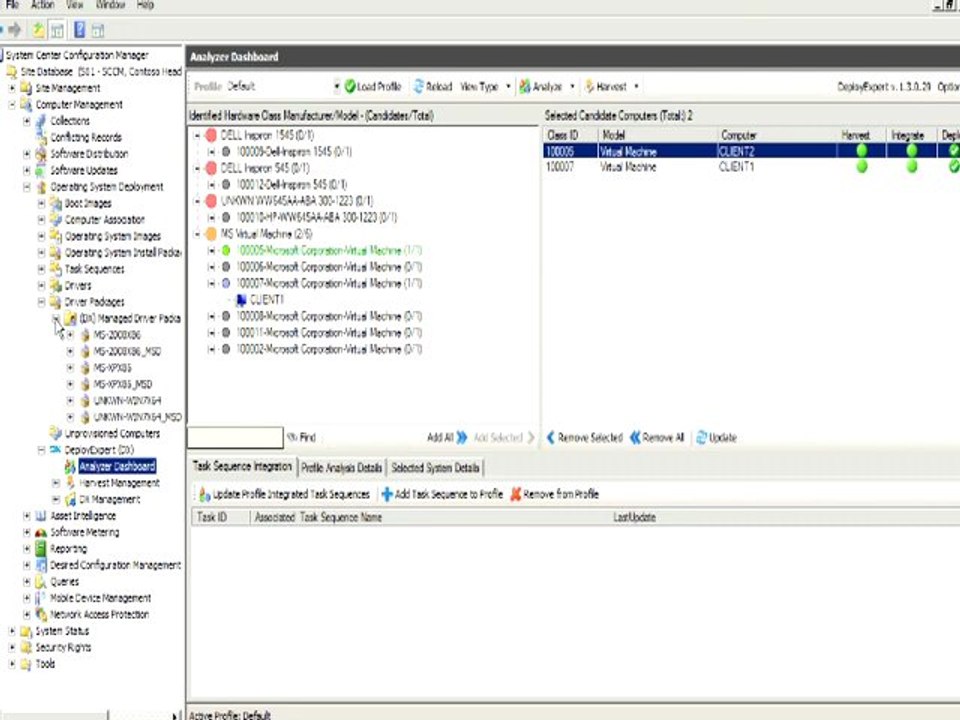960x720 pixels.
Task: Open the Harvest dropdown arrow
Action: point(636,87)
